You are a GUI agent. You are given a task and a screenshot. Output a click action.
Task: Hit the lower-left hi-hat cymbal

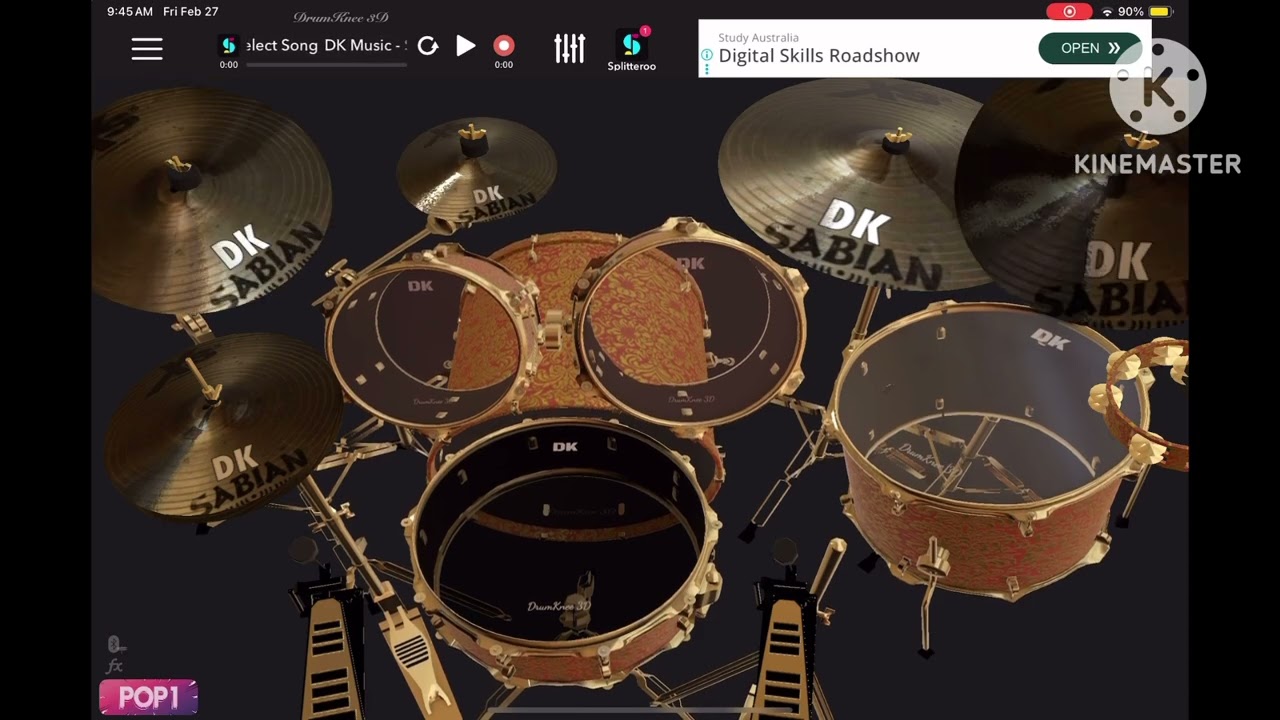point(222,425)
